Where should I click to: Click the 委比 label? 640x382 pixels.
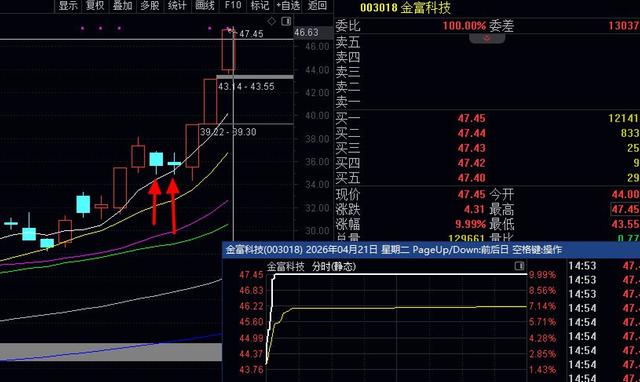point(348,26)
